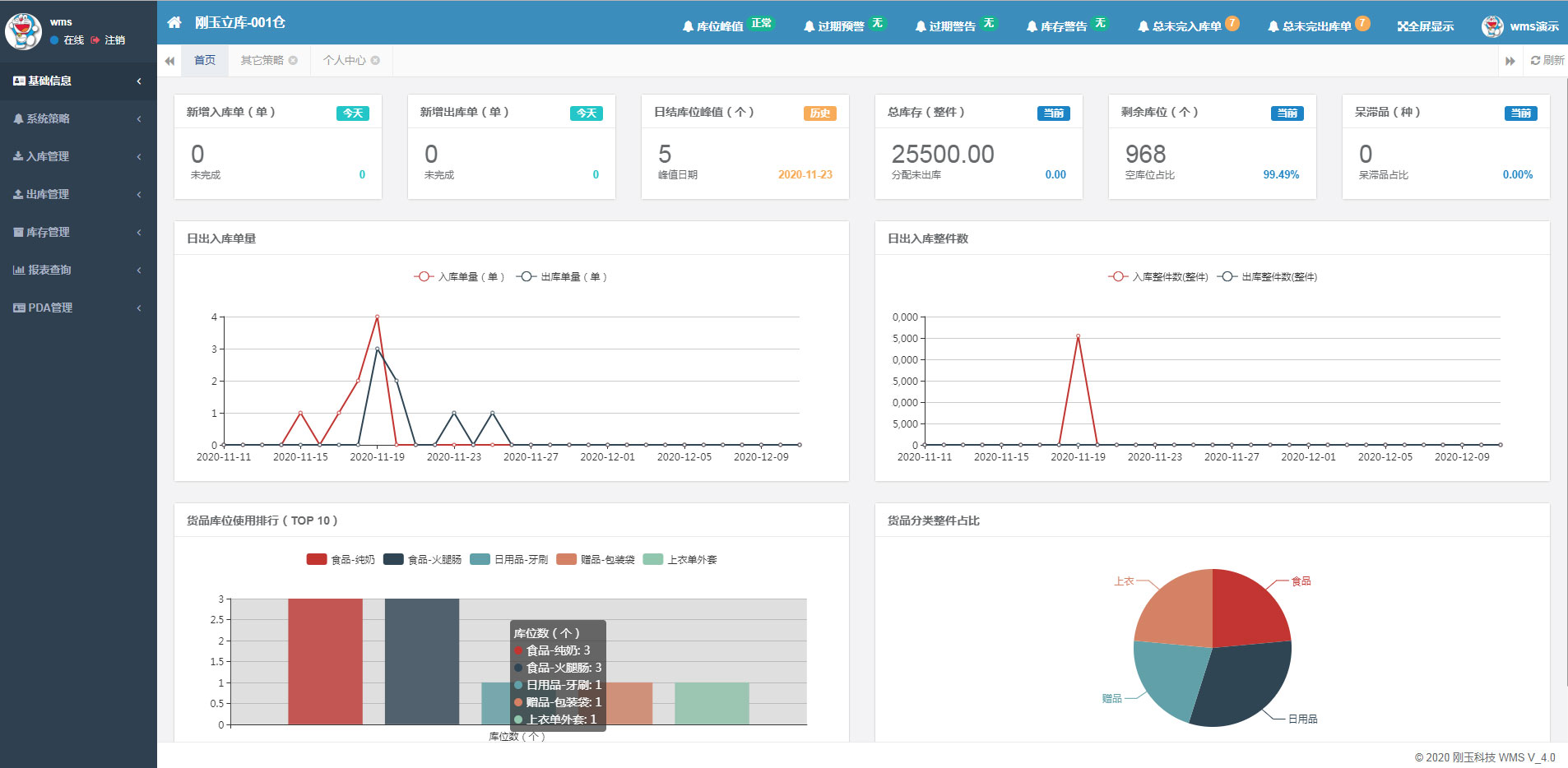This screenshot has height=768, width=1568.
Task: Expand the 基础信息 chevron arrow
Action: (x=139, y=81)
